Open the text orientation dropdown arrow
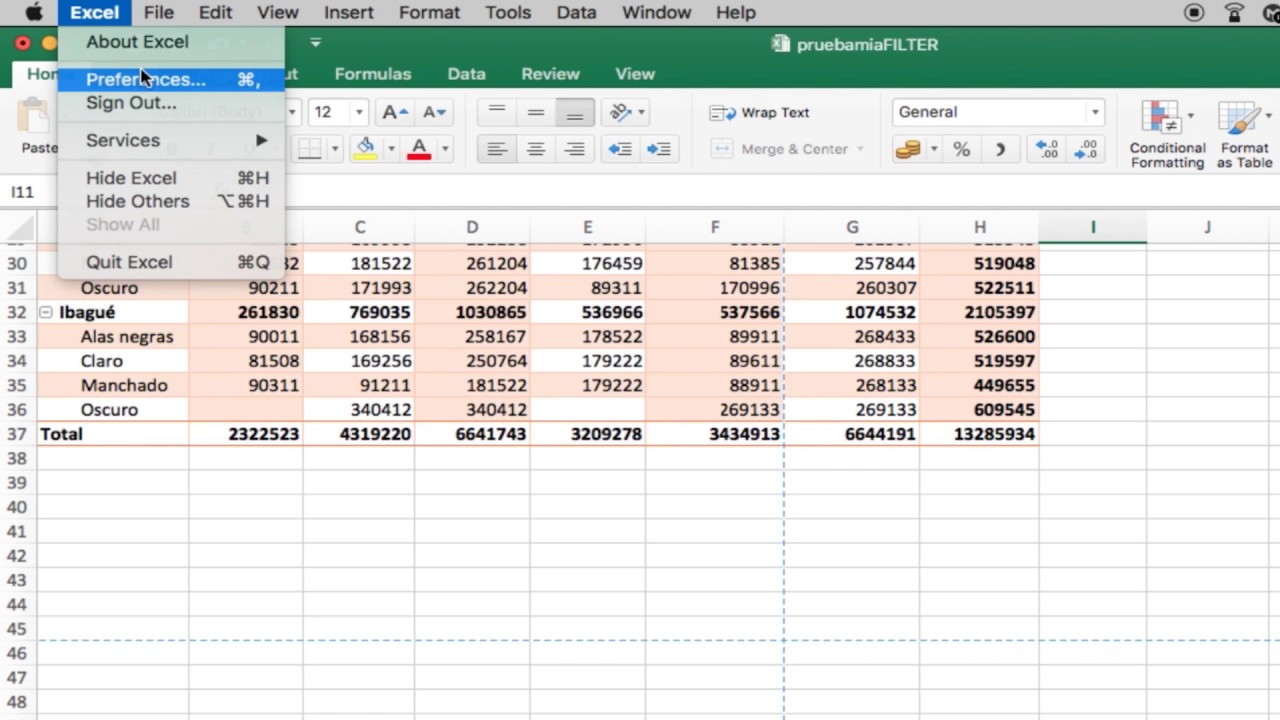The image size is (1280, 720). 642,112
